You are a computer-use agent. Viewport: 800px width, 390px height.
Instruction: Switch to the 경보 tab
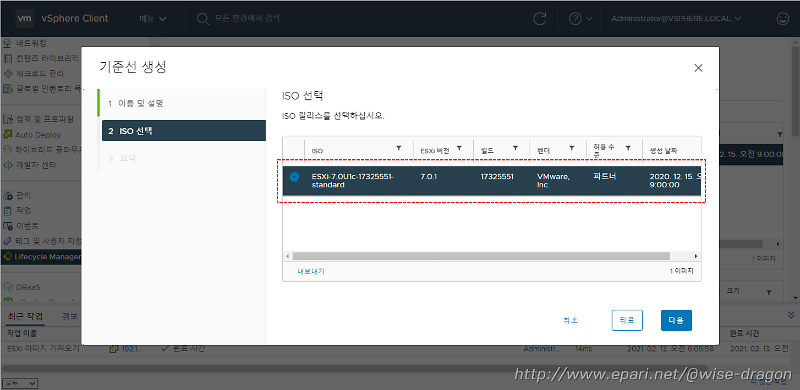[69, 316]
